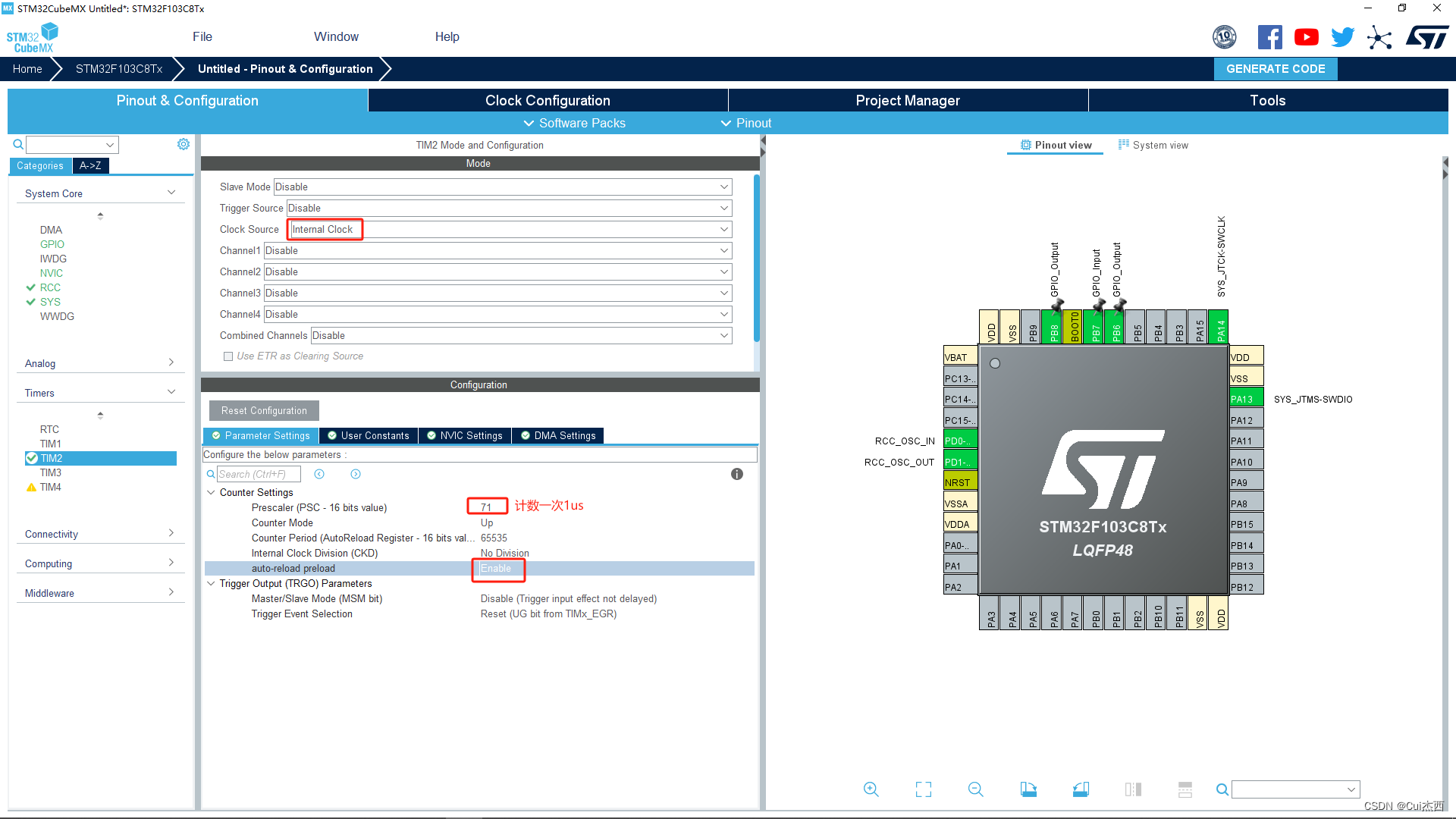Viewport: 1456px width, 819px height.
Task: Click the vertical flip split icon
Action: pyautogui.click(x=1133, y=789)
